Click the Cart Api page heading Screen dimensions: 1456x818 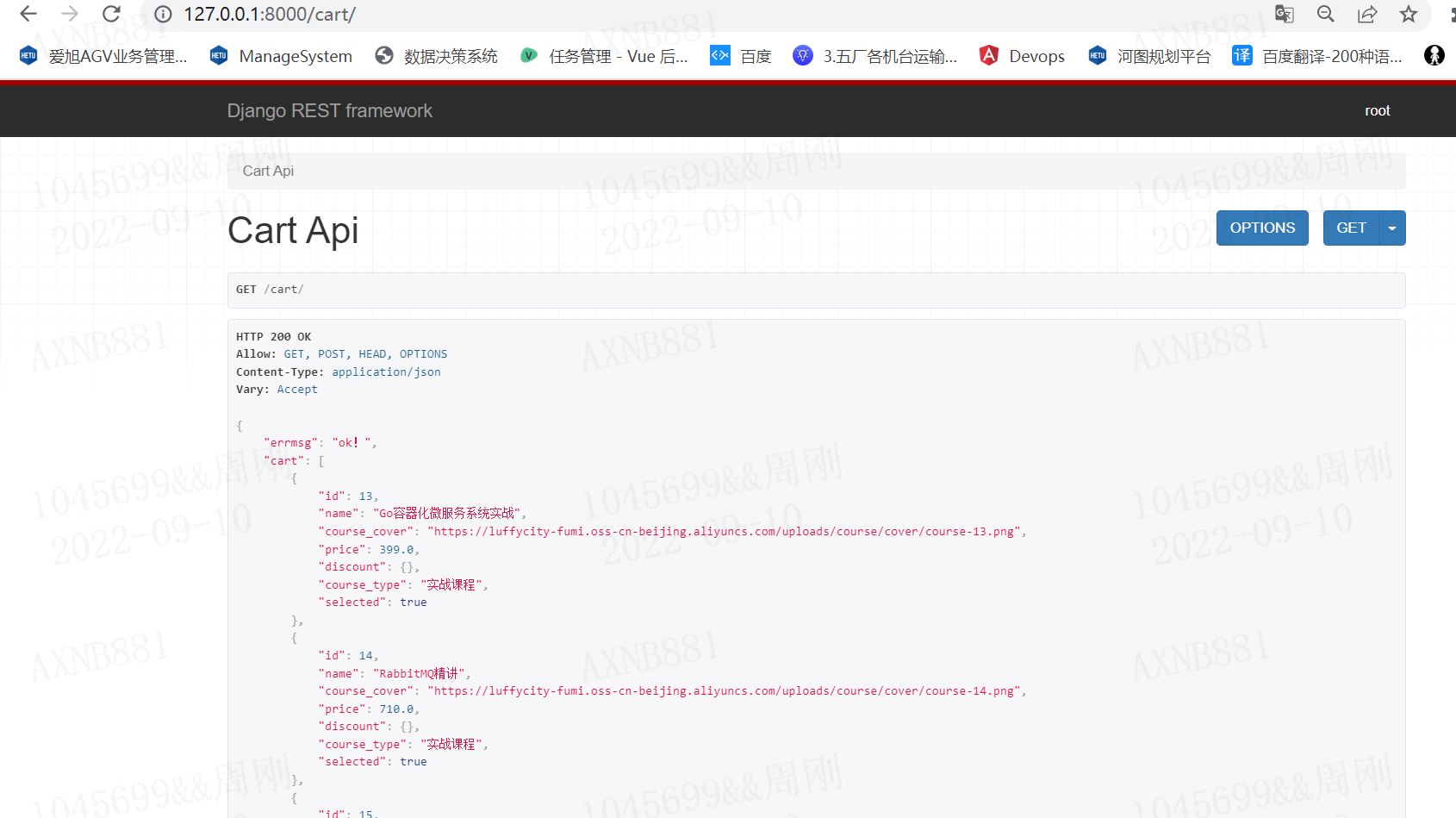pos(293,230)
